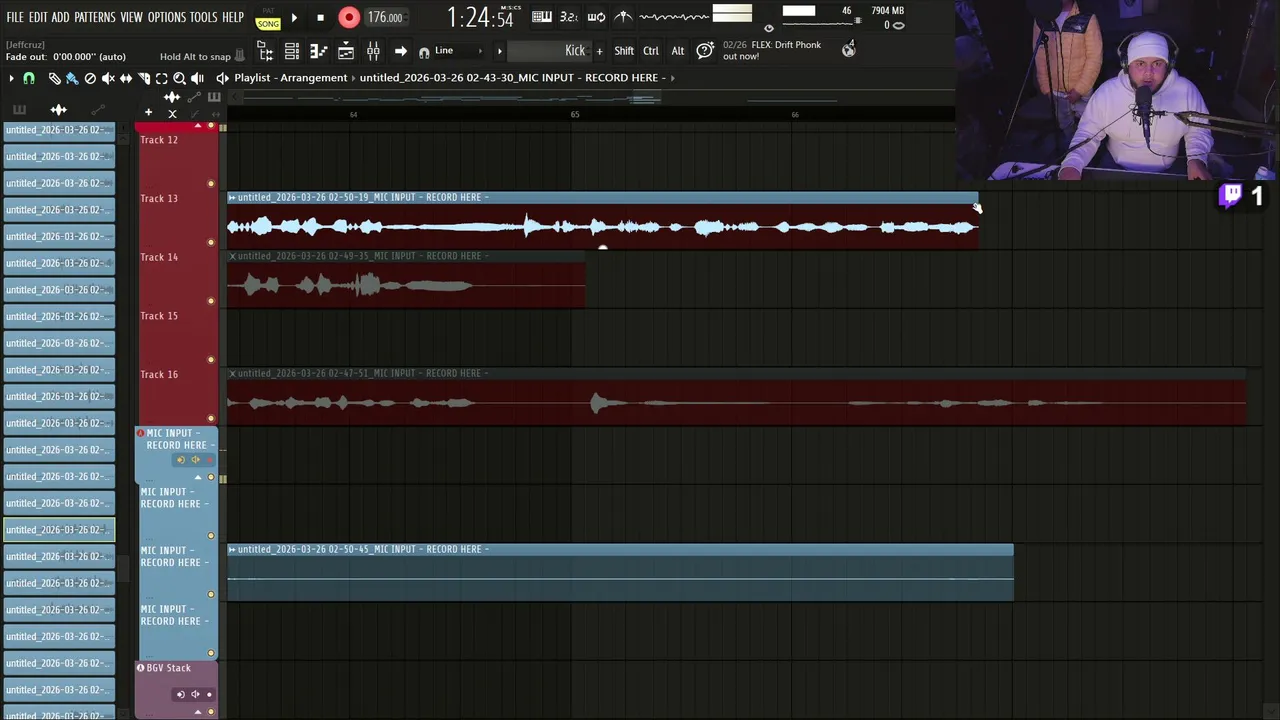Expand arrow after RECORD HERE breadcrumb

(x=673, y=78)
